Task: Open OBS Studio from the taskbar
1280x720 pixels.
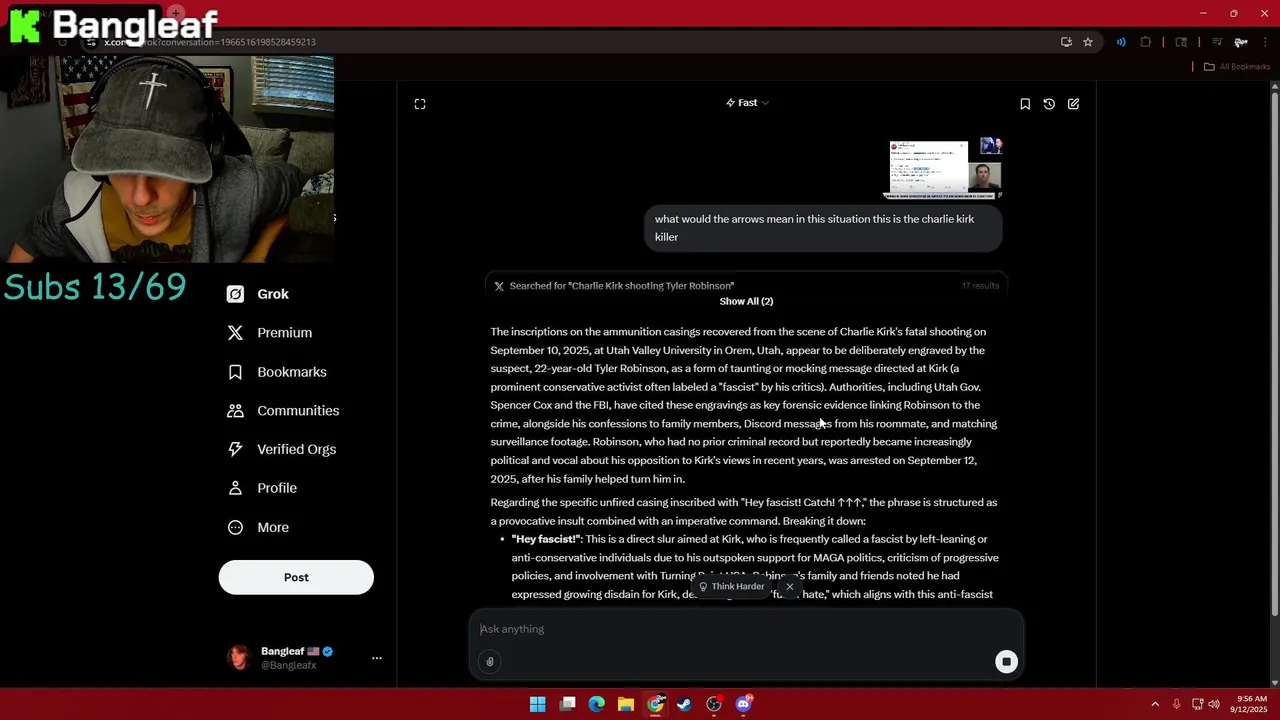Action: 714,704
